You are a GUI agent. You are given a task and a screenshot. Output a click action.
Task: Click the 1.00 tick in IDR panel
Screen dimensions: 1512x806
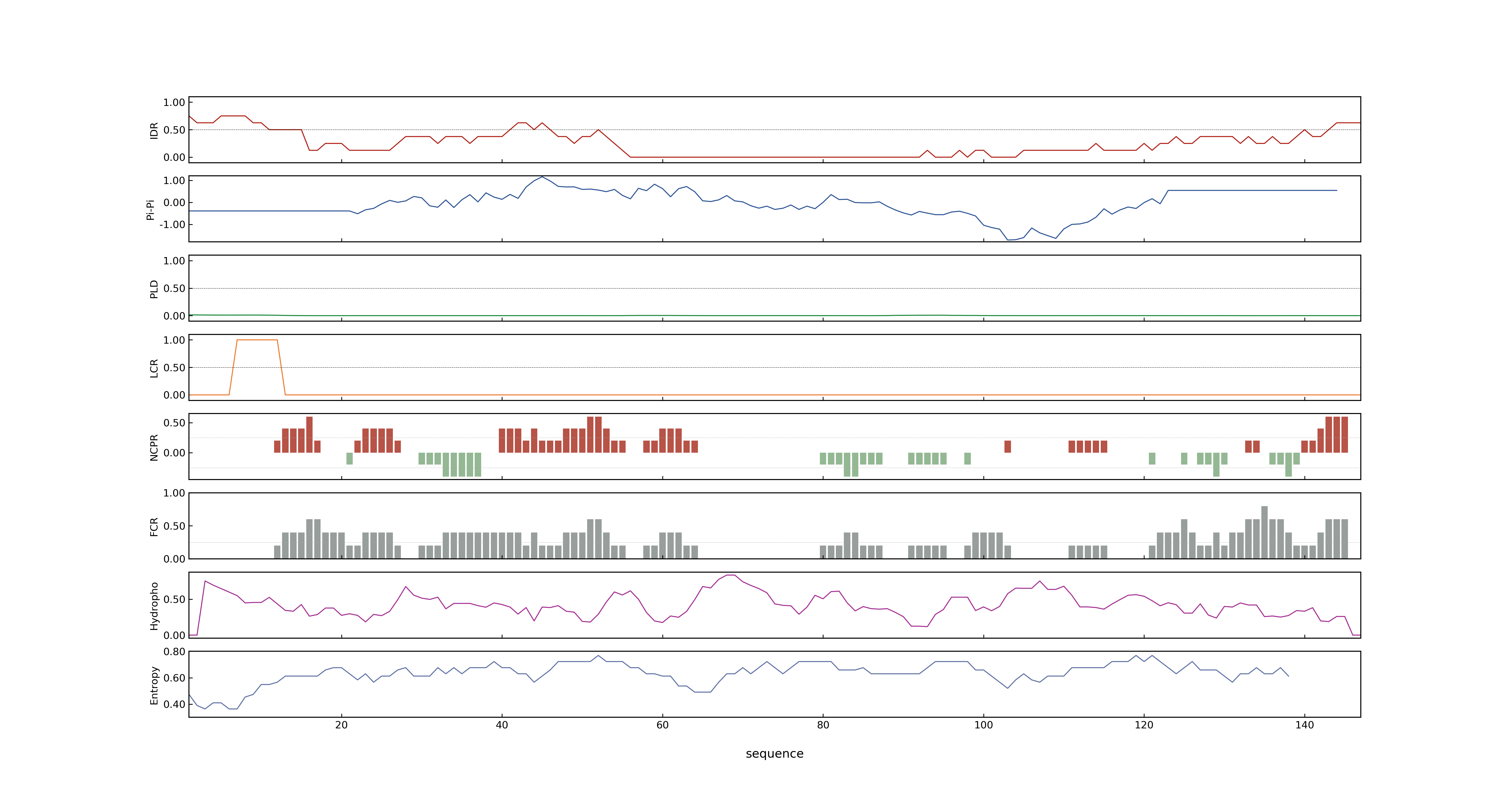174,103
